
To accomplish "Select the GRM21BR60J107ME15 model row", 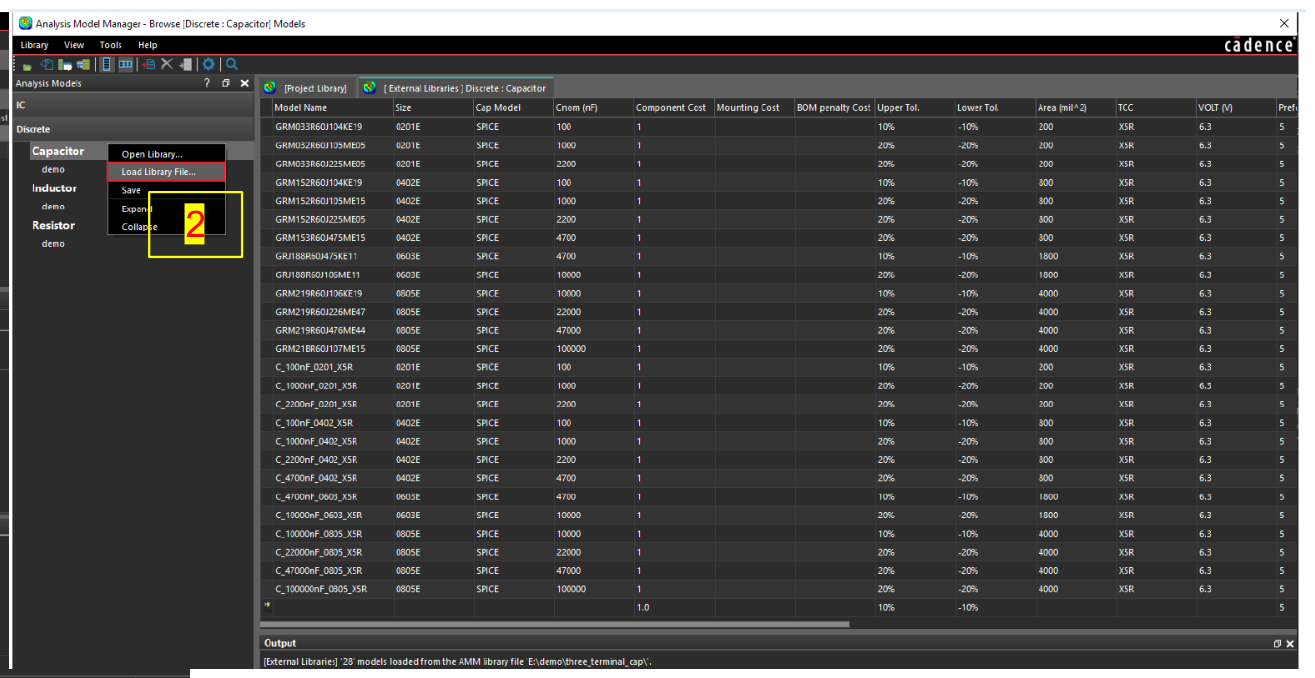I will pos(778,349).
